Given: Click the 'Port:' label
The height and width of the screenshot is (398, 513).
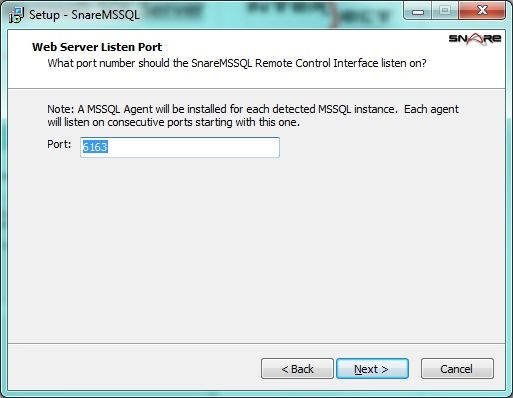Looking at the screenshot, I should pos(59,144).
